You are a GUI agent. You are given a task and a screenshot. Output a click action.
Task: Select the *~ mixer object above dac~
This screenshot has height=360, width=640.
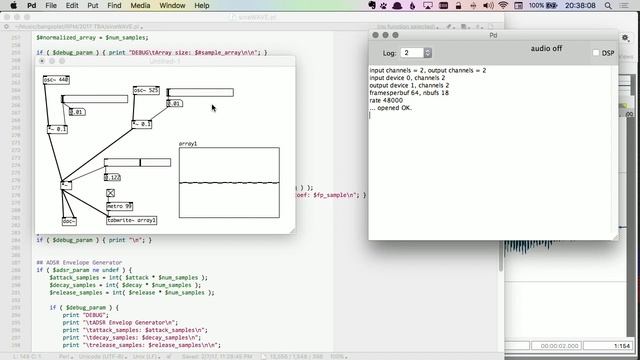[66, 185]
